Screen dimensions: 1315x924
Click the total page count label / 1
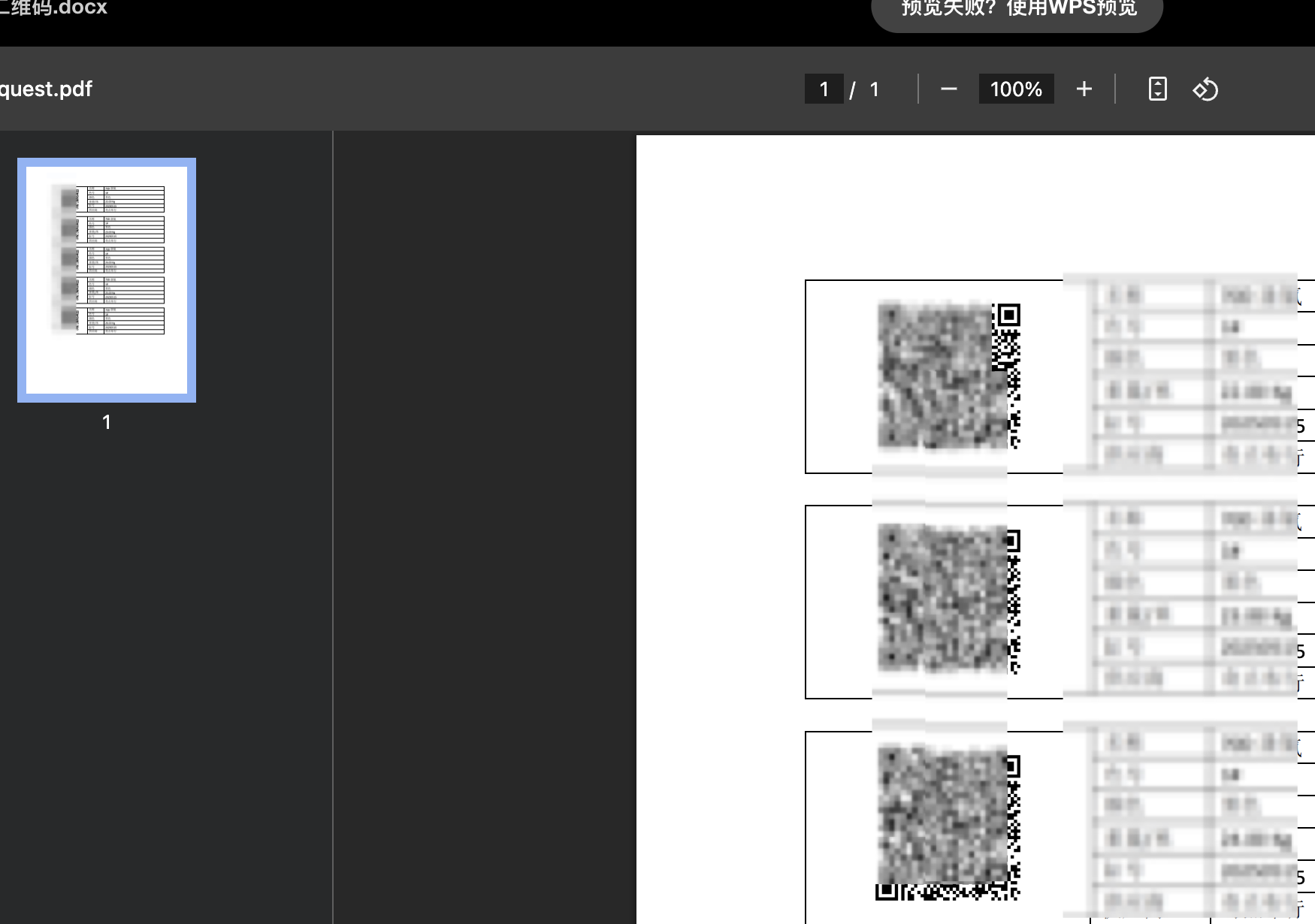866,89
